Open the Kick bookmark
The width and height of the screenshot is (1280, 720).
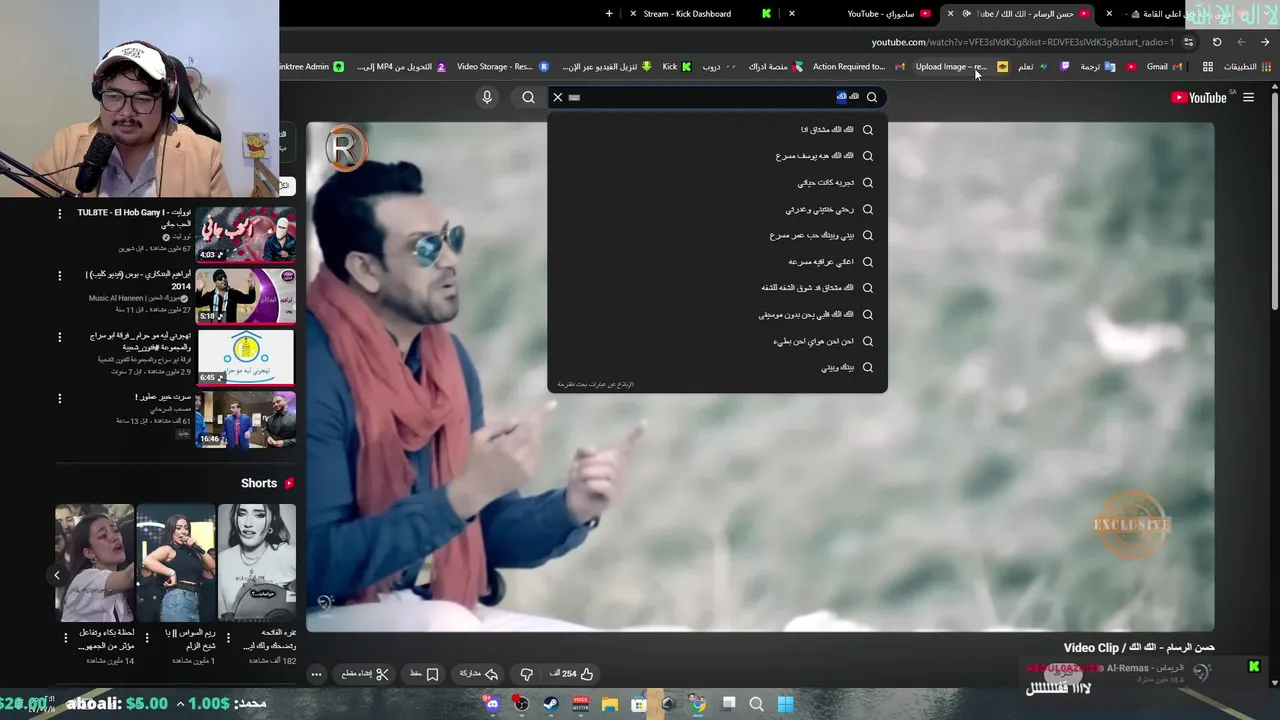[676, 67]
